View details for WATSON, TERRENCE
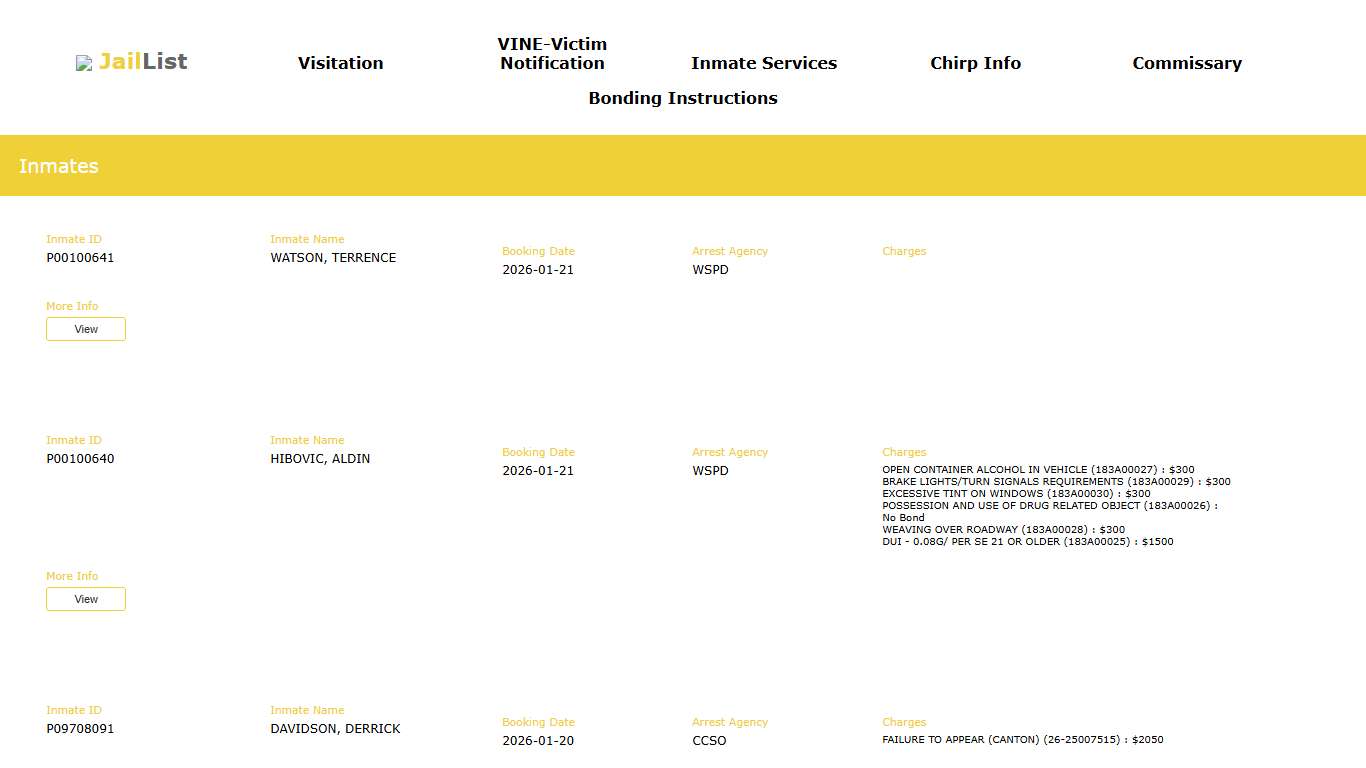 (x=85, y=328)
